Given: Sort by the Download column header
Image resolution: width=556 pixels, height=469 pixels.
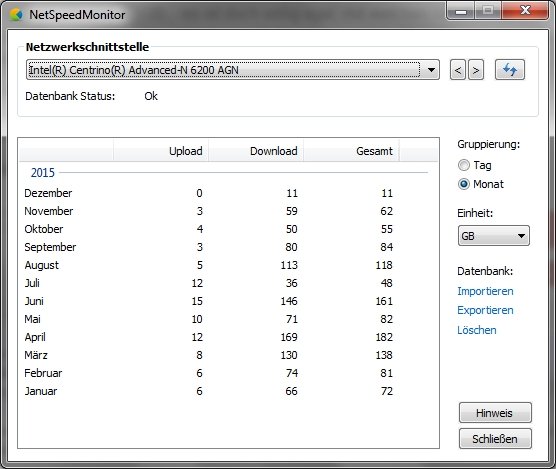Looking at the screenshot, I should click(256, 151).
